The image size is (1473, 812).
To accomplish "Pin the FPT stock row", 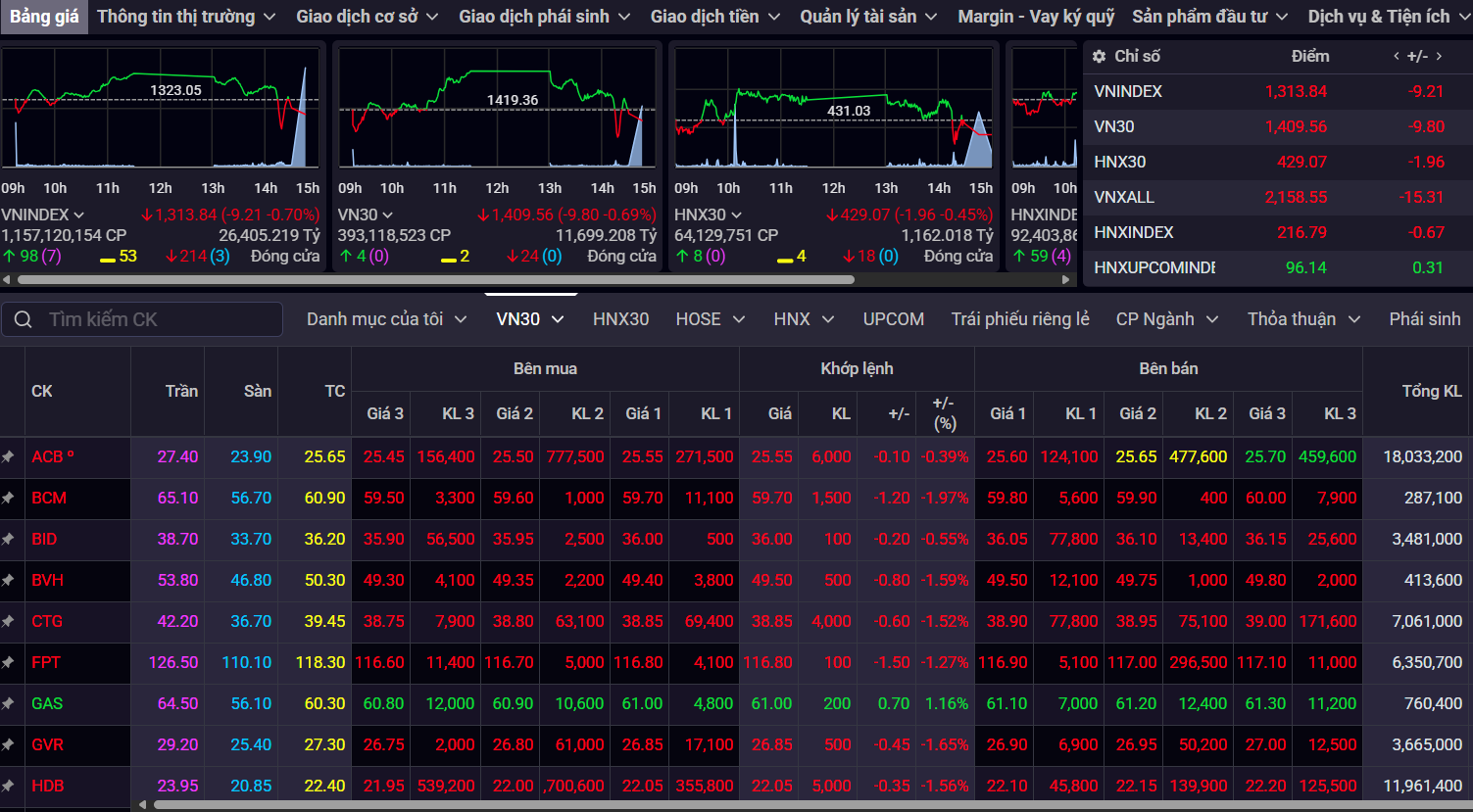I will (x=8, y=662).
